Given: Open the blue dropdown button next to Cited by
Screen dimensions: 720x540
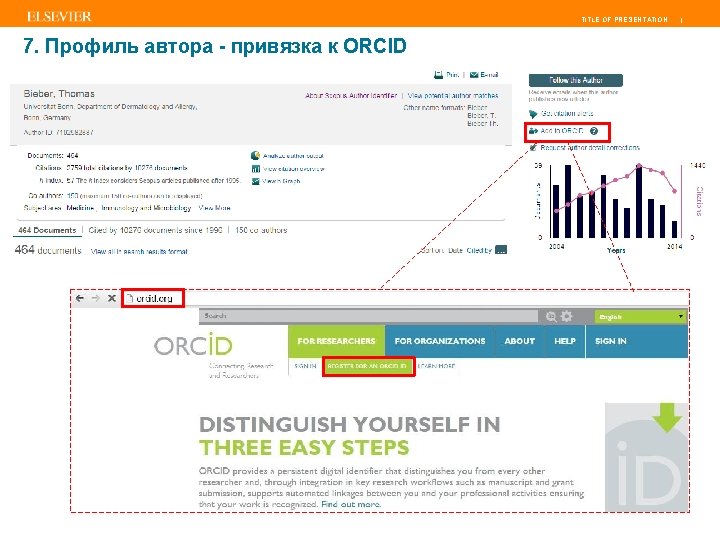Looking at the screenshot, I should (x=501, y=250).
